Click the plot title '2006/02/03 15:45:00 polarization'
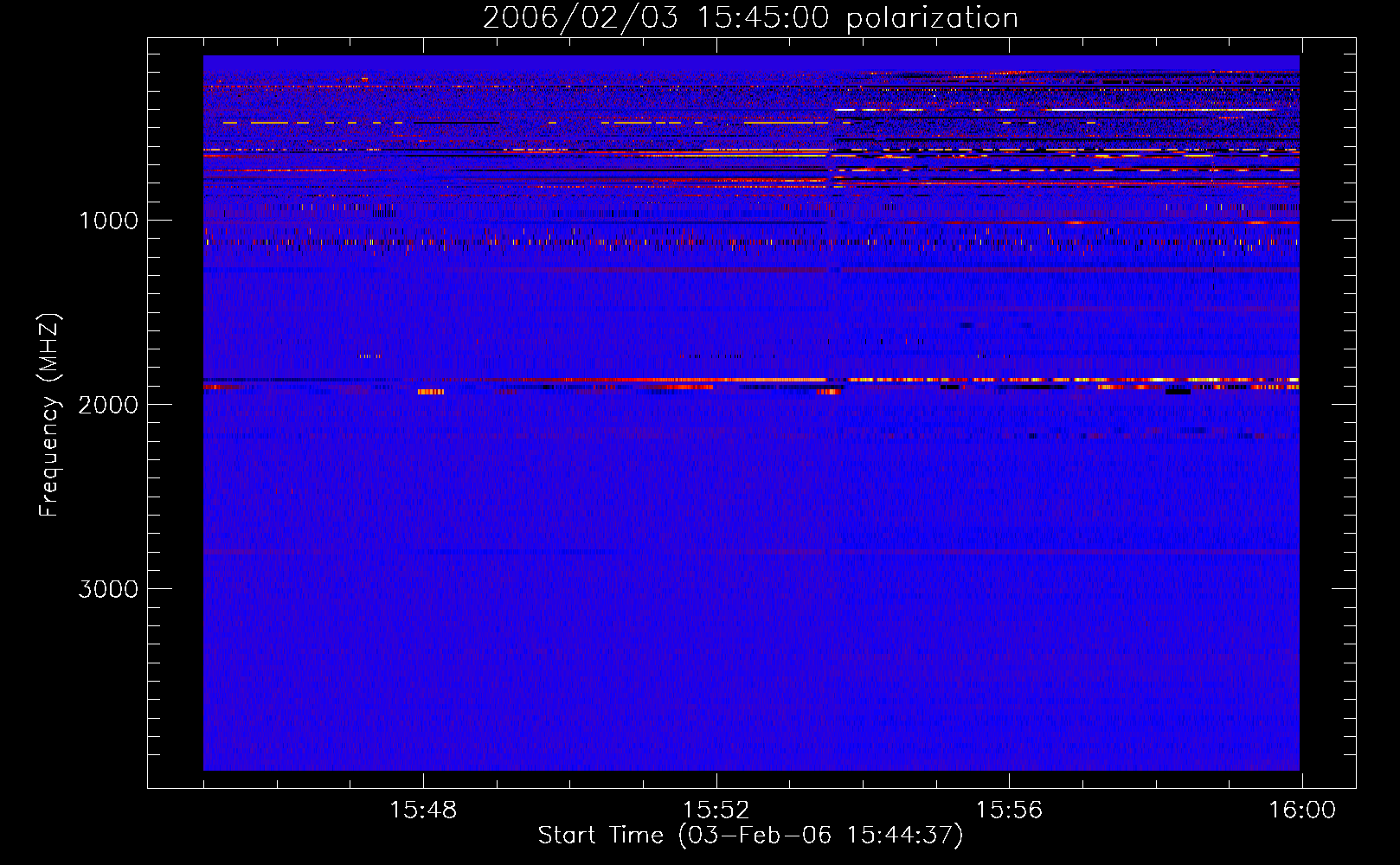 [x=750, y=18]
